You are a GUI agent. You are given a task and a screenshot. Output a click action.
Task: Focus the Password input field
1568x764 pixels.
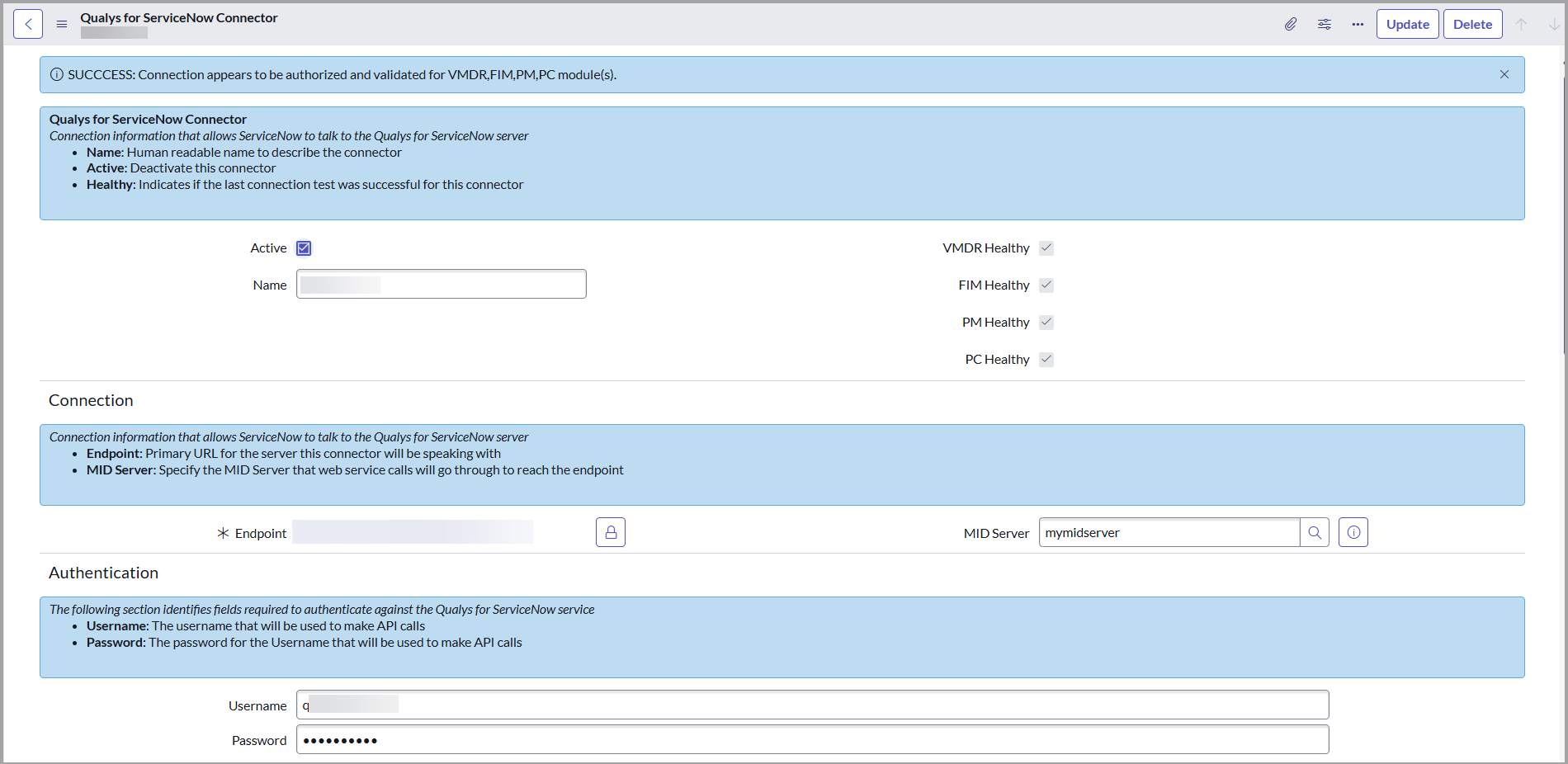tap(813, 739)
